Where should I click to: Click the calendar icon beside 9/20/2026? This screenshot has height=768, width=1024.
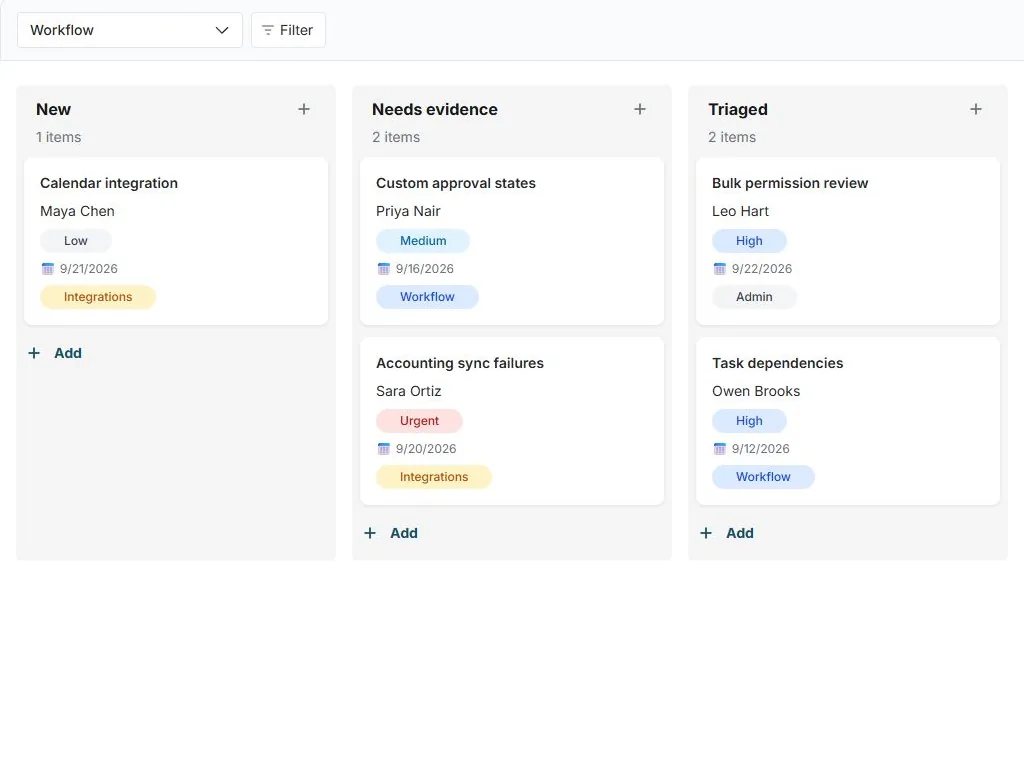click(384, 449)
